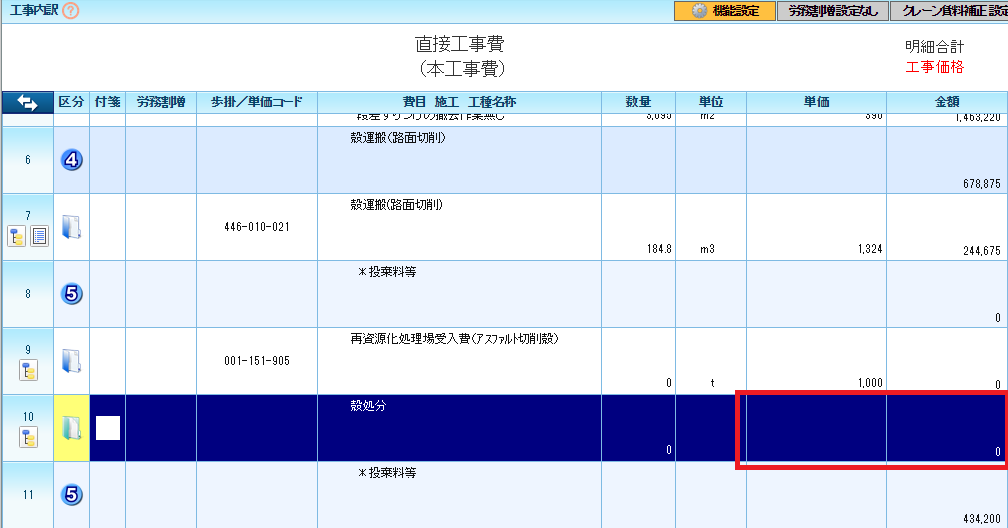Click the 数量 cell of row 10
1008x528 pixels.
pyautogui.click(x=638, y=428)
